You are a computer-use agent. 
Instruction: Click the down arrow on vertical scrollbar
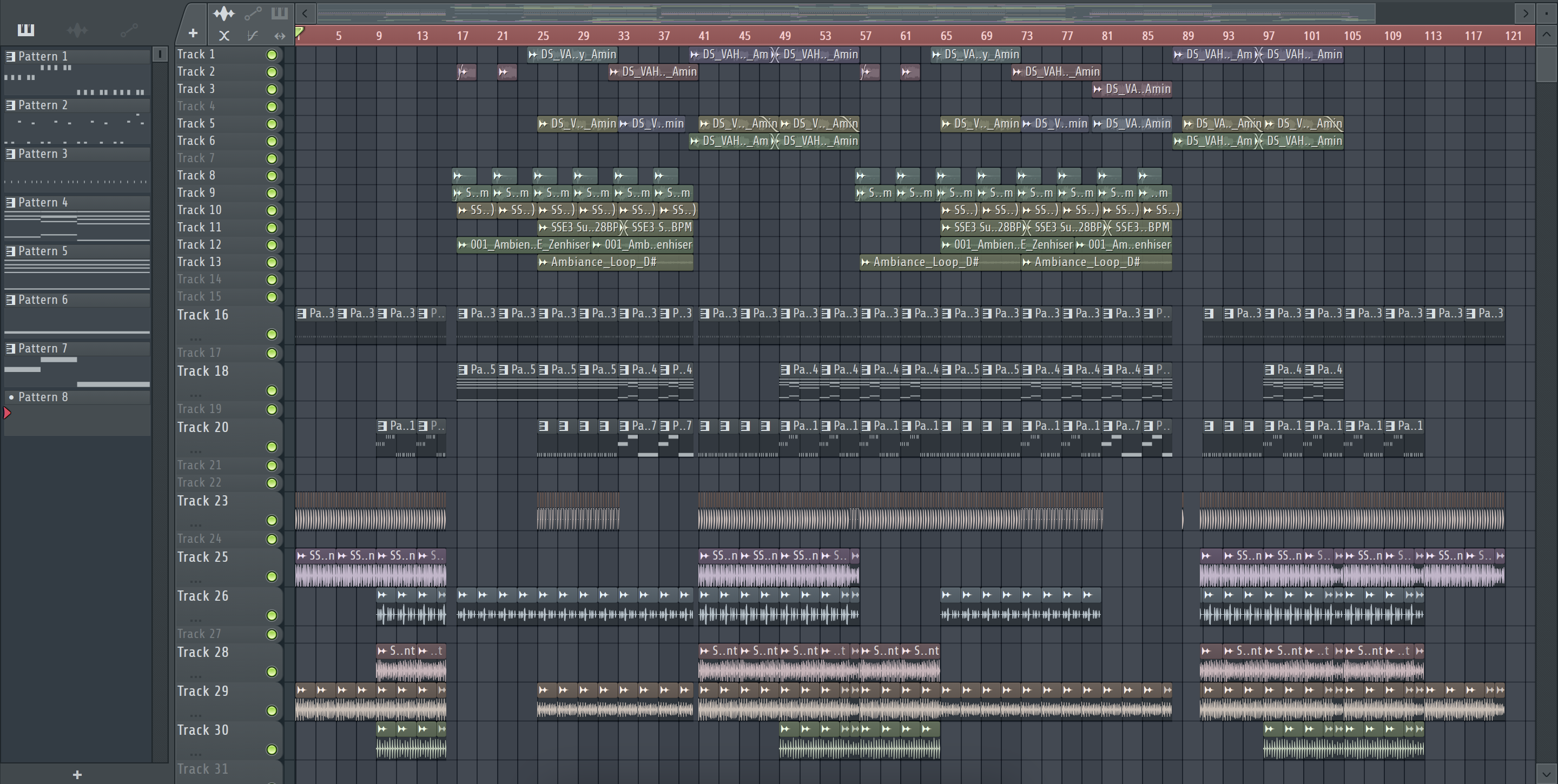tap(1546, 774)
